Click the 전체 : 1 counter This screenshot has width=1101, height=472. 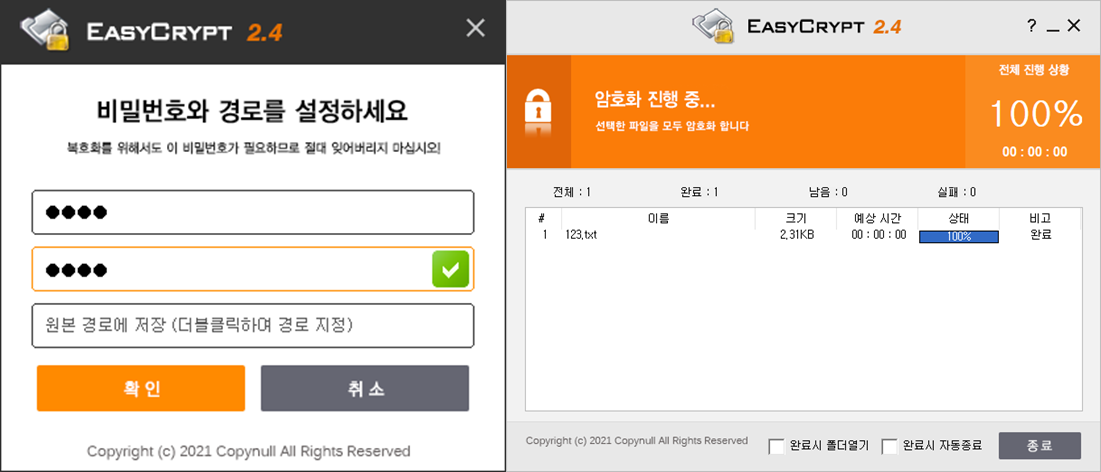click(572, 192)
